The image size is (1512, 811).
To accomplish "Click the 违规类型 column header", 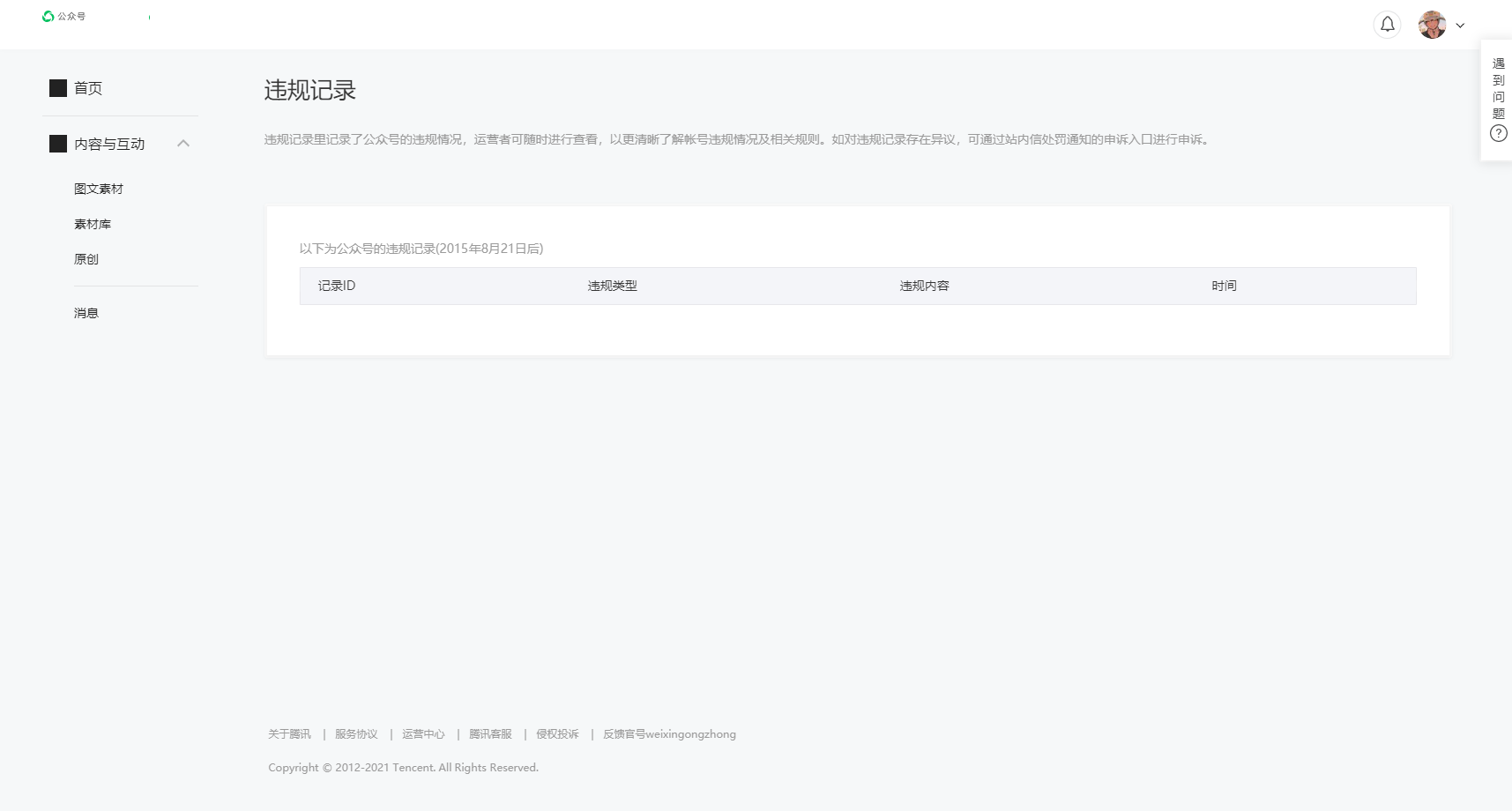I will point(612,286).
